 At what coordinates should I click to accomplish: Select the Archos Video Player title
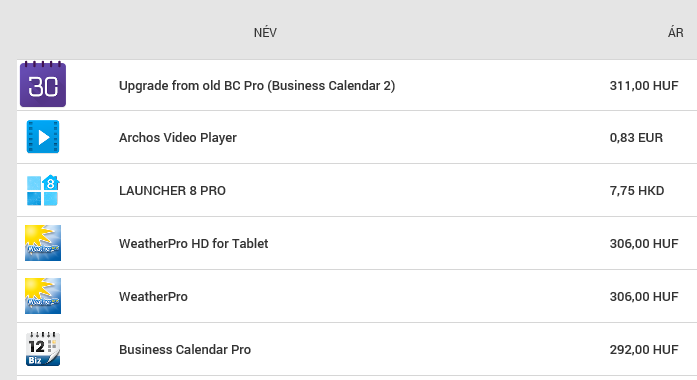pos(178,138)
